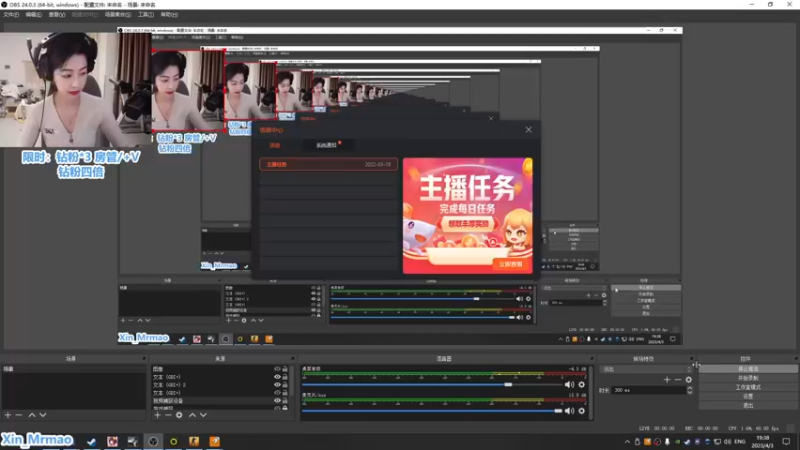Click the yellow ring icon on the bottom taskbar
The width and height of the screenshot is (800, 450).
[173, 441]
